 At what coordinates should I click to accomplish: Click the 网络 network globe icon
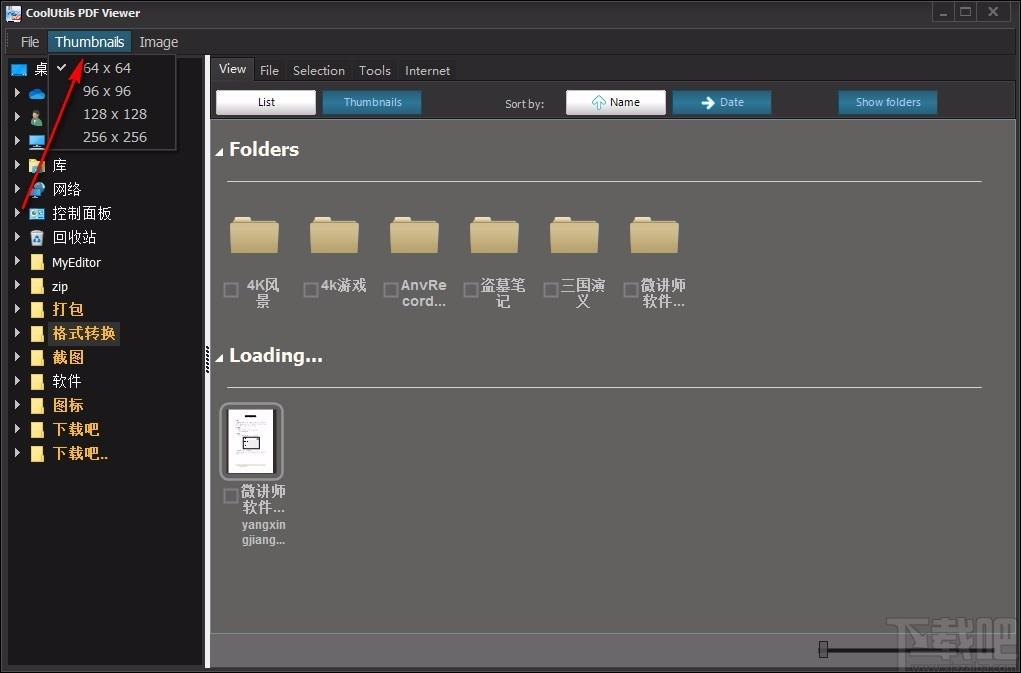(x=37, y=189)
